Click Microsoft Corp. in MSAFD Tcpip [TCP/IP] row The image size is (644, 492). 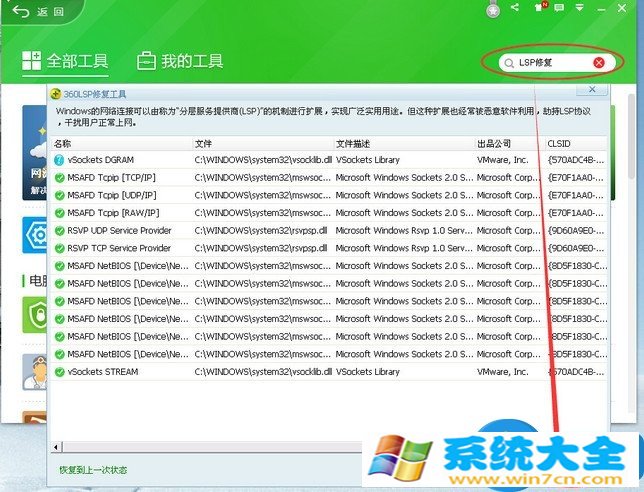click(508, 177)
